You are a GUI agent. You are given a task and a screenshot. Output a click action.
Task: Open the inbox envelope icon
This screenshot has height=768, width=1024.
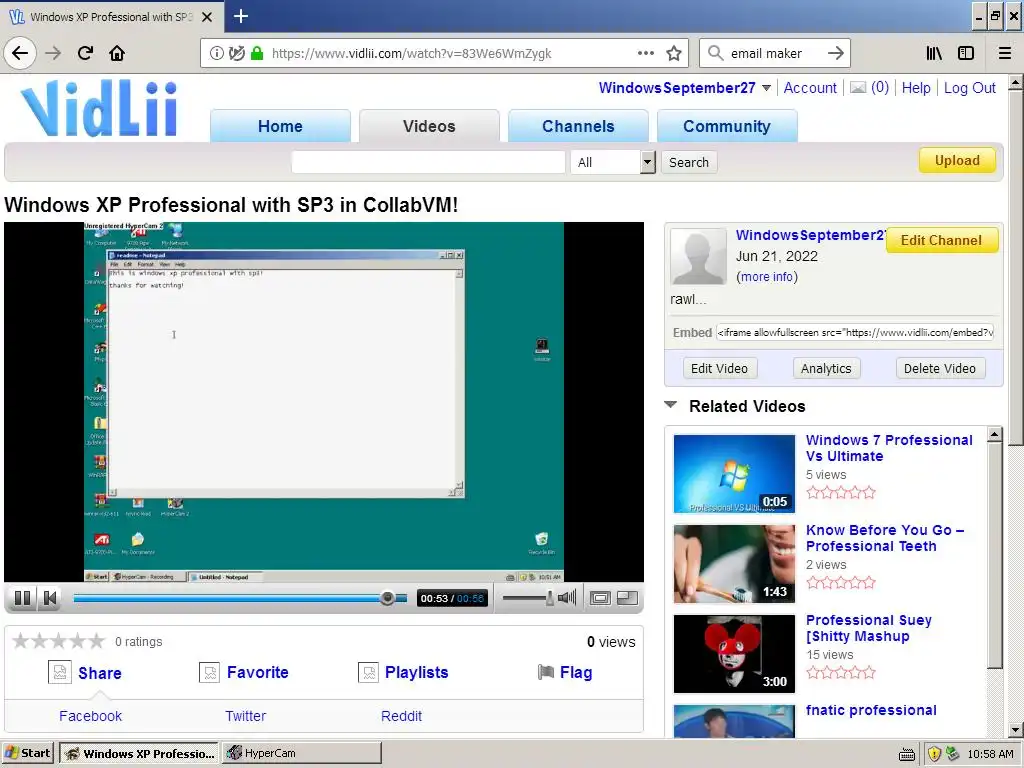[x=858, y=88]
